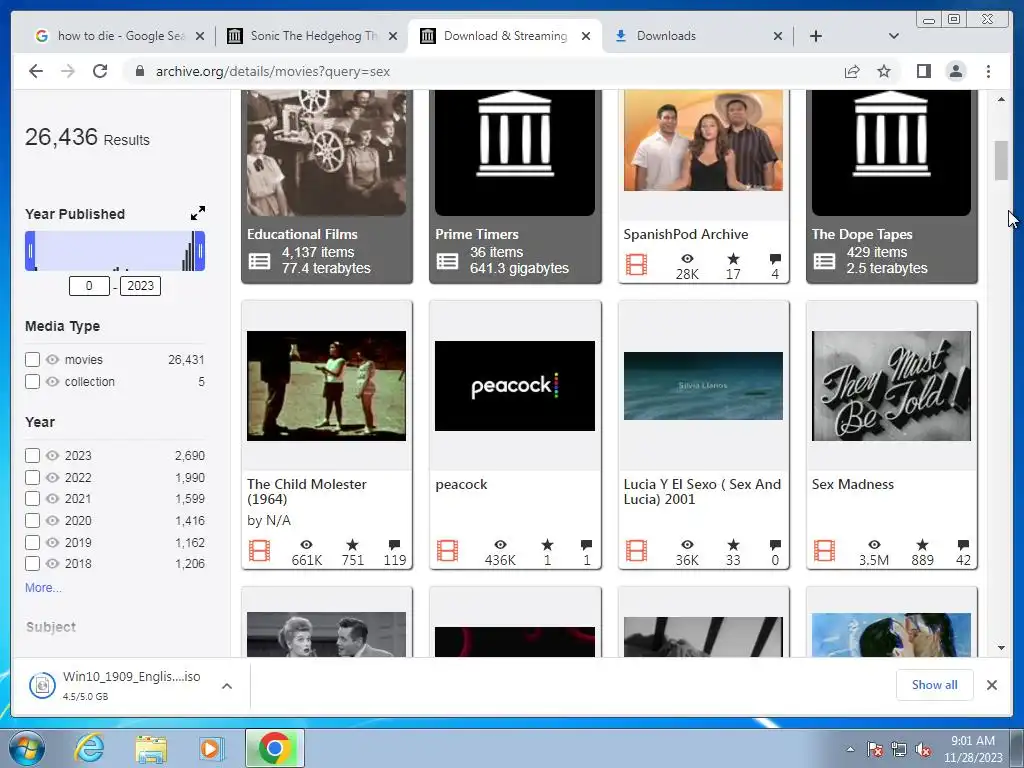Check the 2021 year checkbox
The width and height of the screenshot is (1024, 768).
coord(32,498)
